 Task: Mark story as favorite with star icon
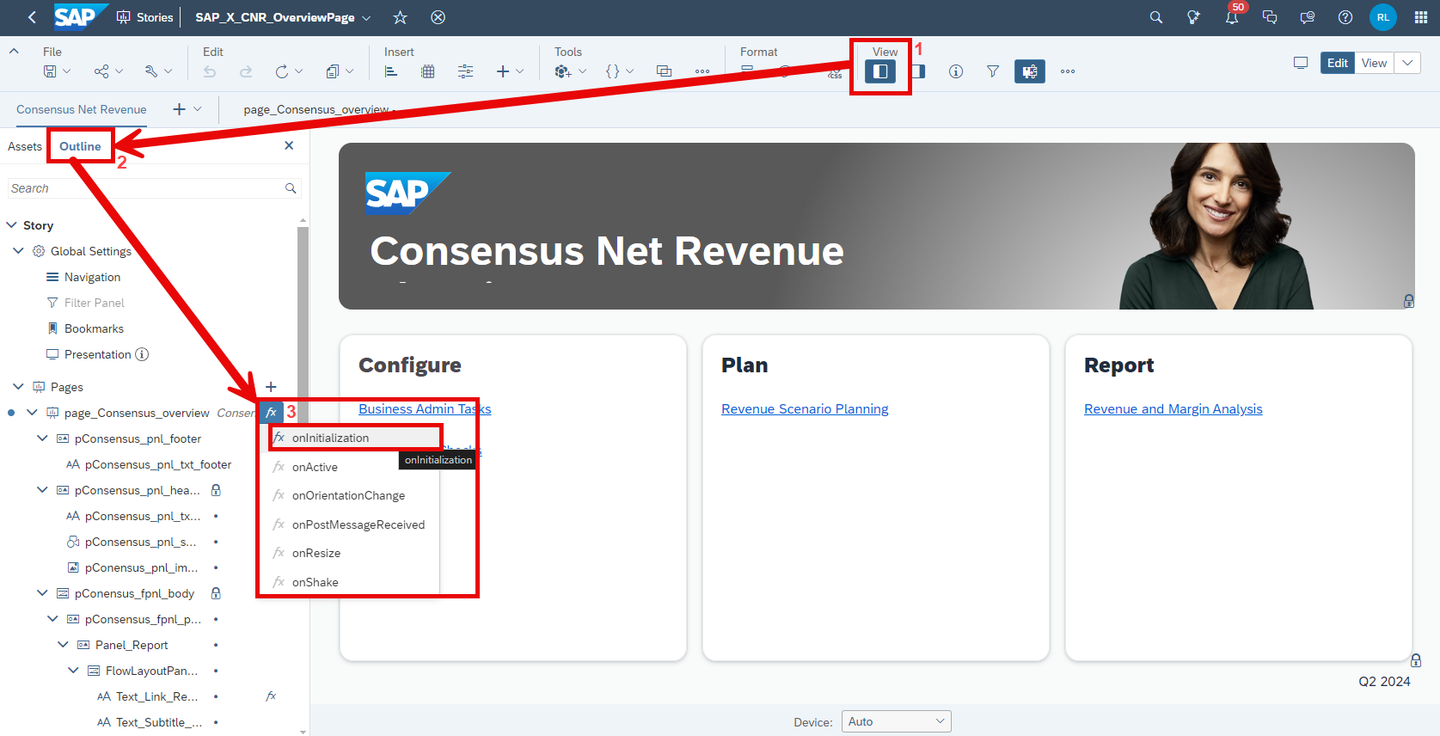(x=400, y=17)
